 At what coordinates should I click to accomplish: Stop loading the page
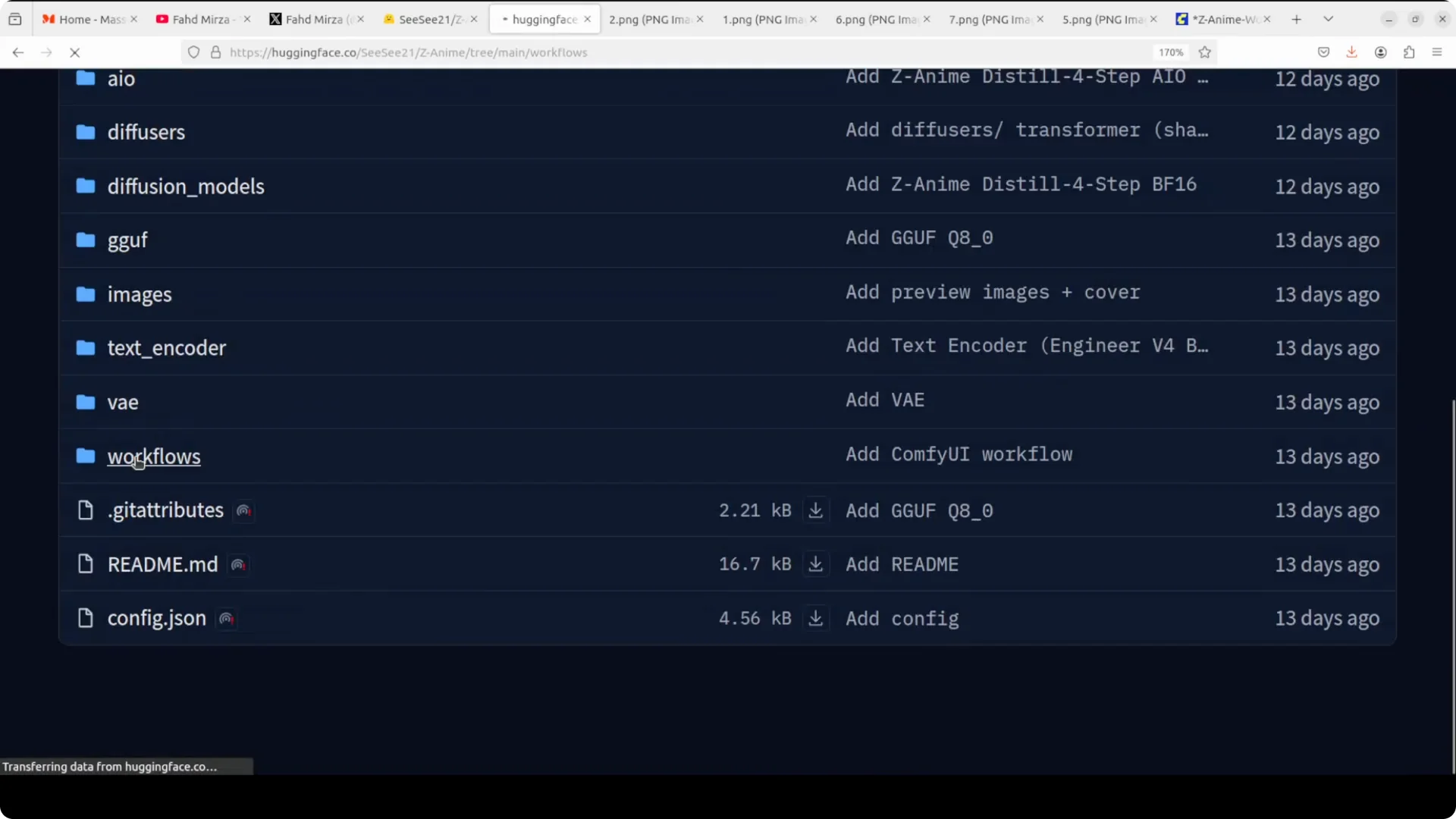pos(74,52)
